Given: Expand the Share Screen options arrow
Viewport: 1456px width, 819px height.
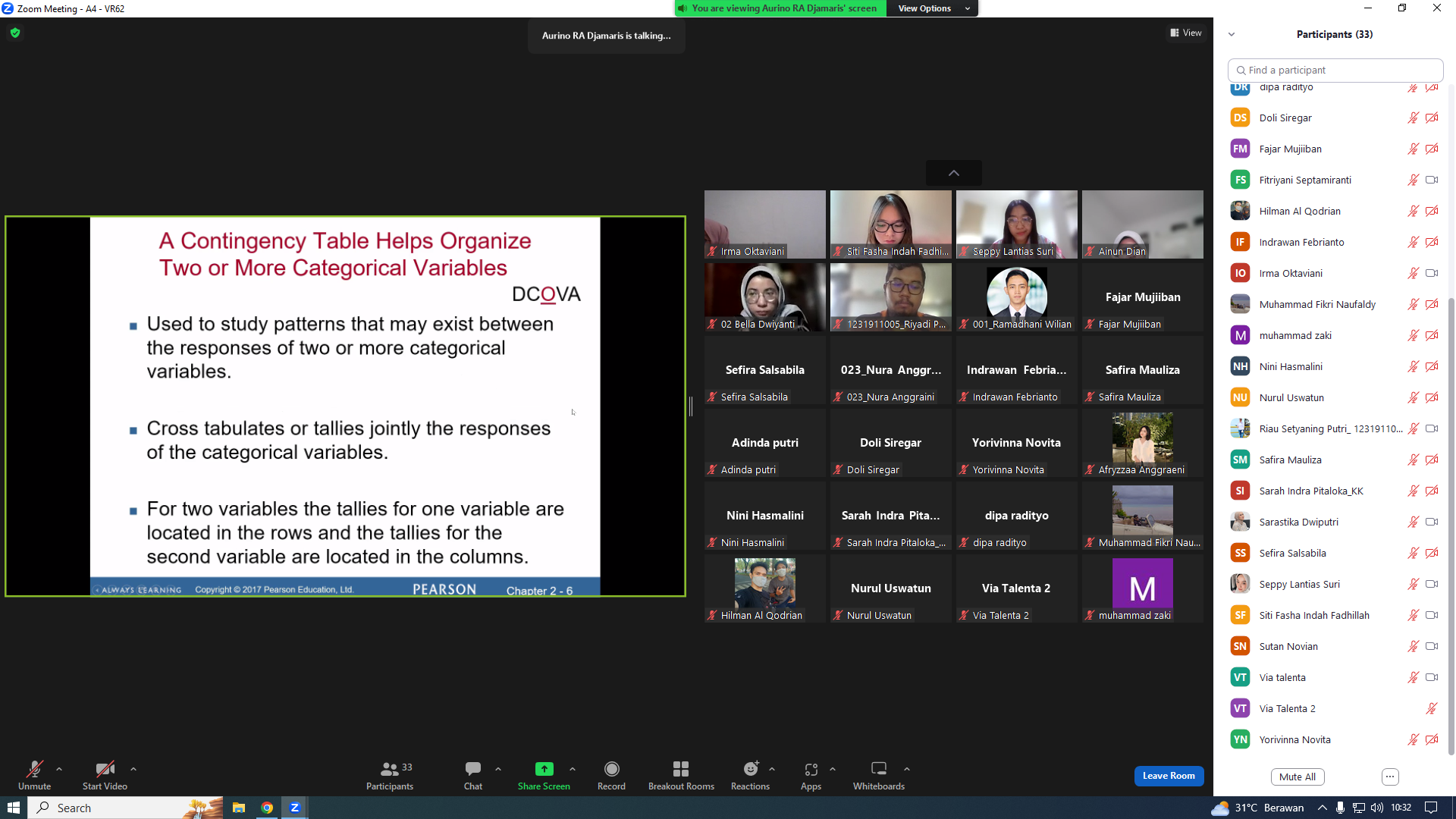Looking at the screenshot, I should (x=573, y=769).
